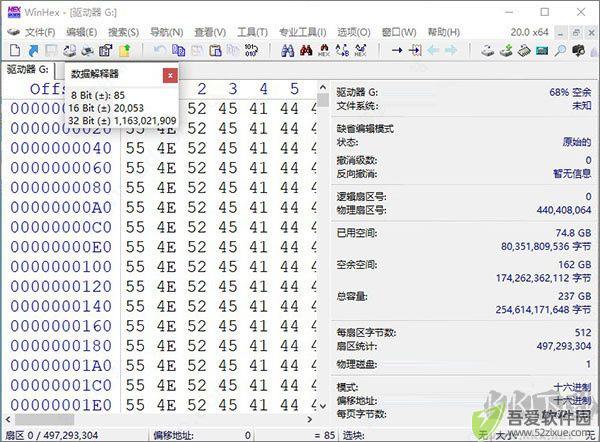
Task: Click the Replace Hex Values icon
Action: (360, 50)
